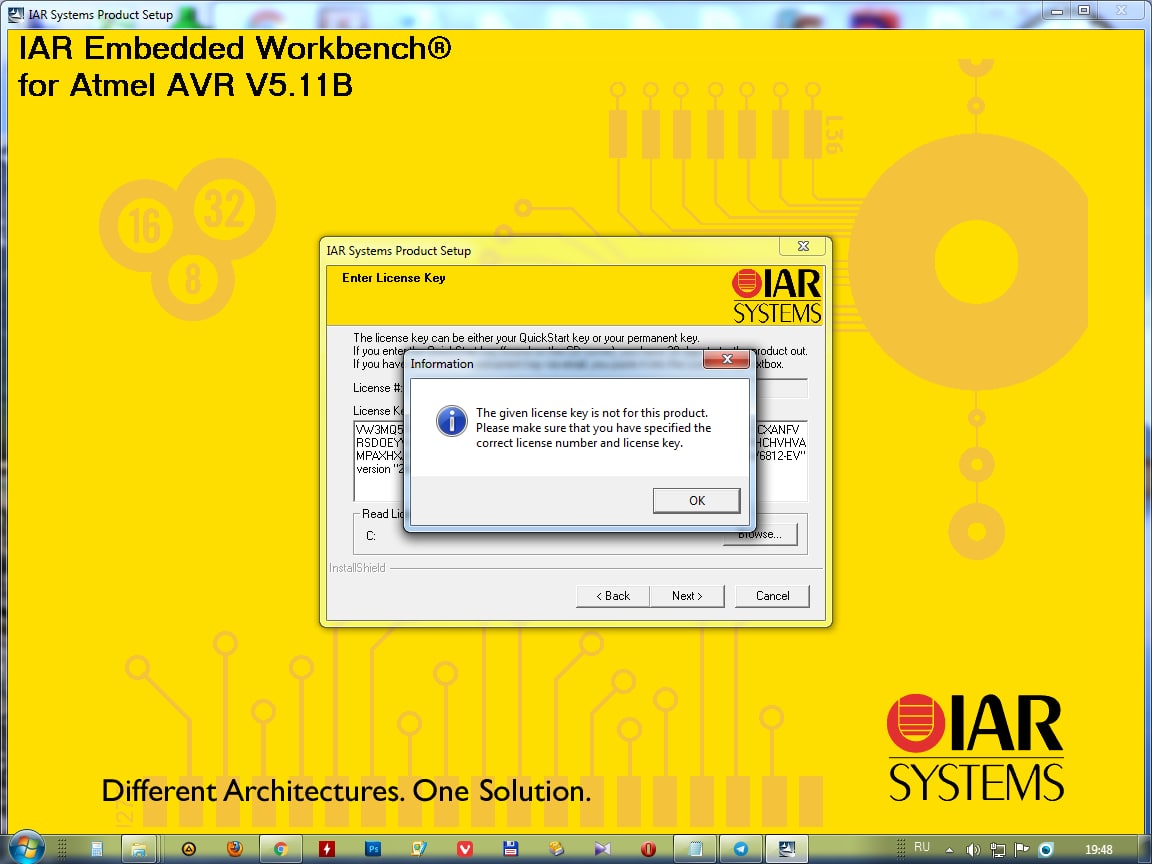Open Action Center flag tray icon
1152x864 pixels.
(x=1021, y=850)
